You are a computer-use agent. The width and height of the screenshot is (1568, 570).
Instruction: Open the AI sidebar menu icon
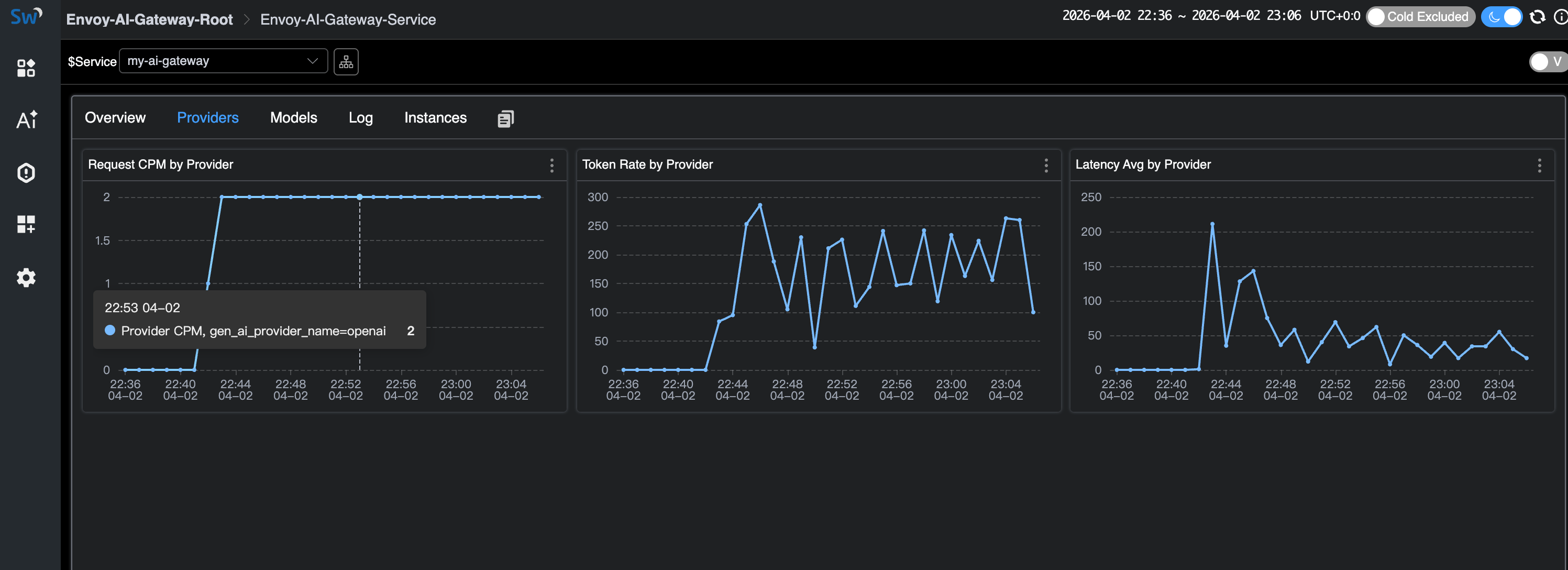pyautogui.click(x=26, y=119)
